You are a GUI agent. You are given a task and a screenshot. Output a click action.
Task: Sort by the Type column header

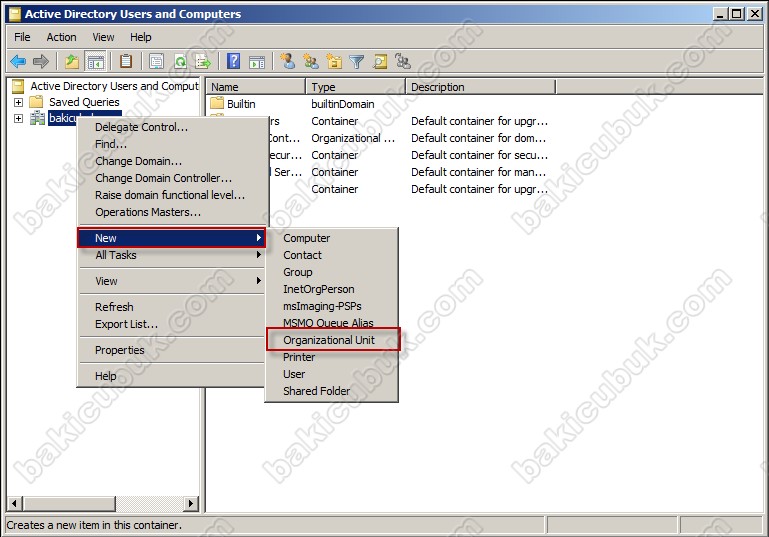pyautogui.click(x=356, y=87)
